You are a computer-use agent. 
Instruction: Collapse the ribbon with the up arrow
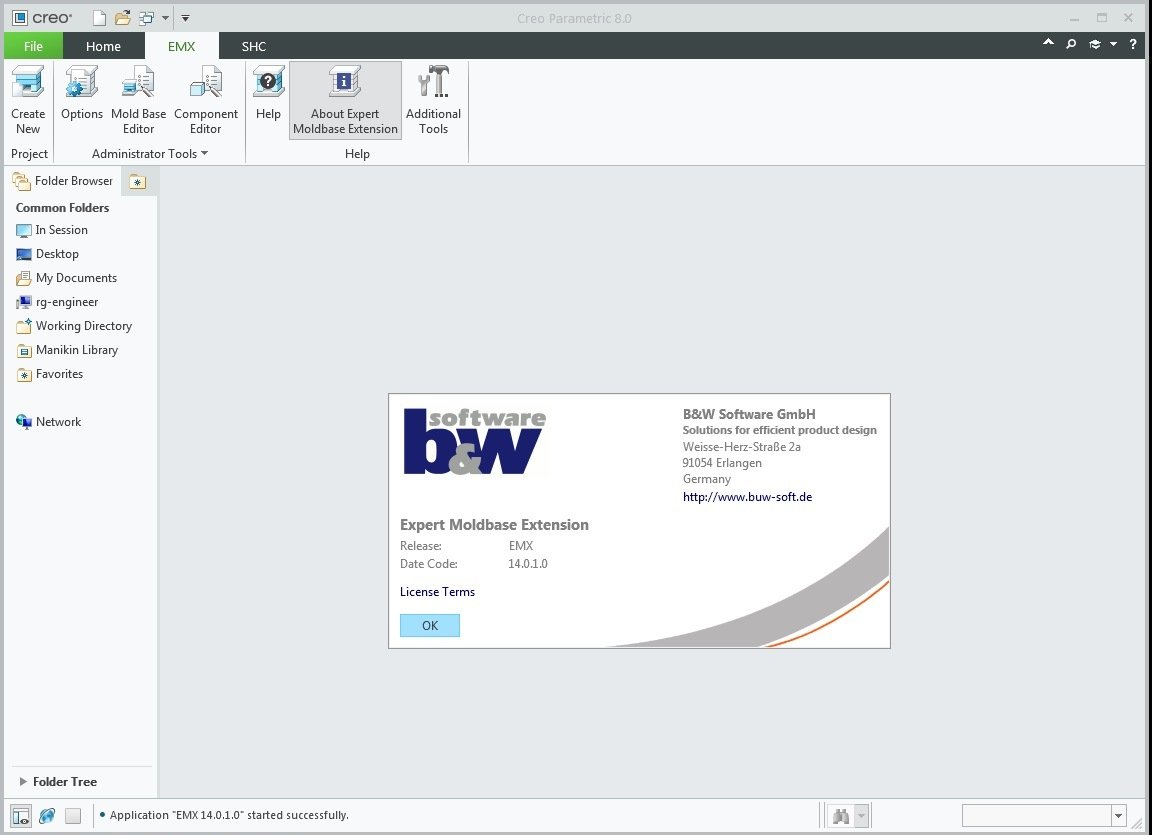point(1048,43)
